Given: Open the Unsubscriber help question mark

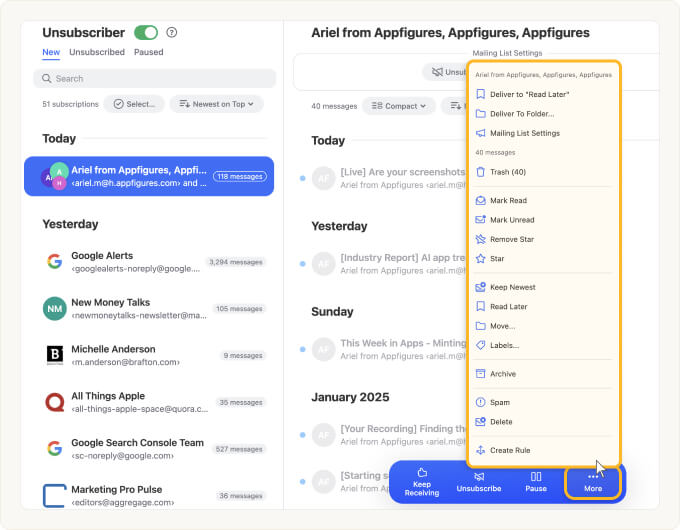Looking at the screenshot, I should point(172,33).
